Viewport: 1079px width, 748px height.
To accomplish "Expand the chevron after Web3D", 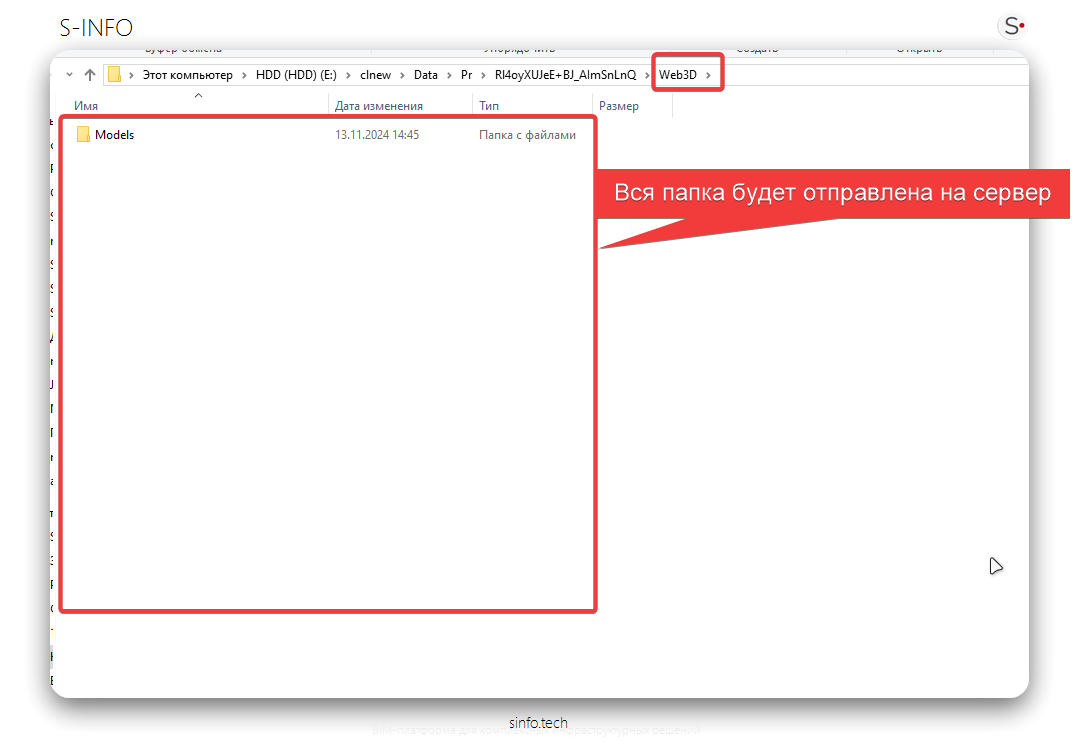I will 708,75.
